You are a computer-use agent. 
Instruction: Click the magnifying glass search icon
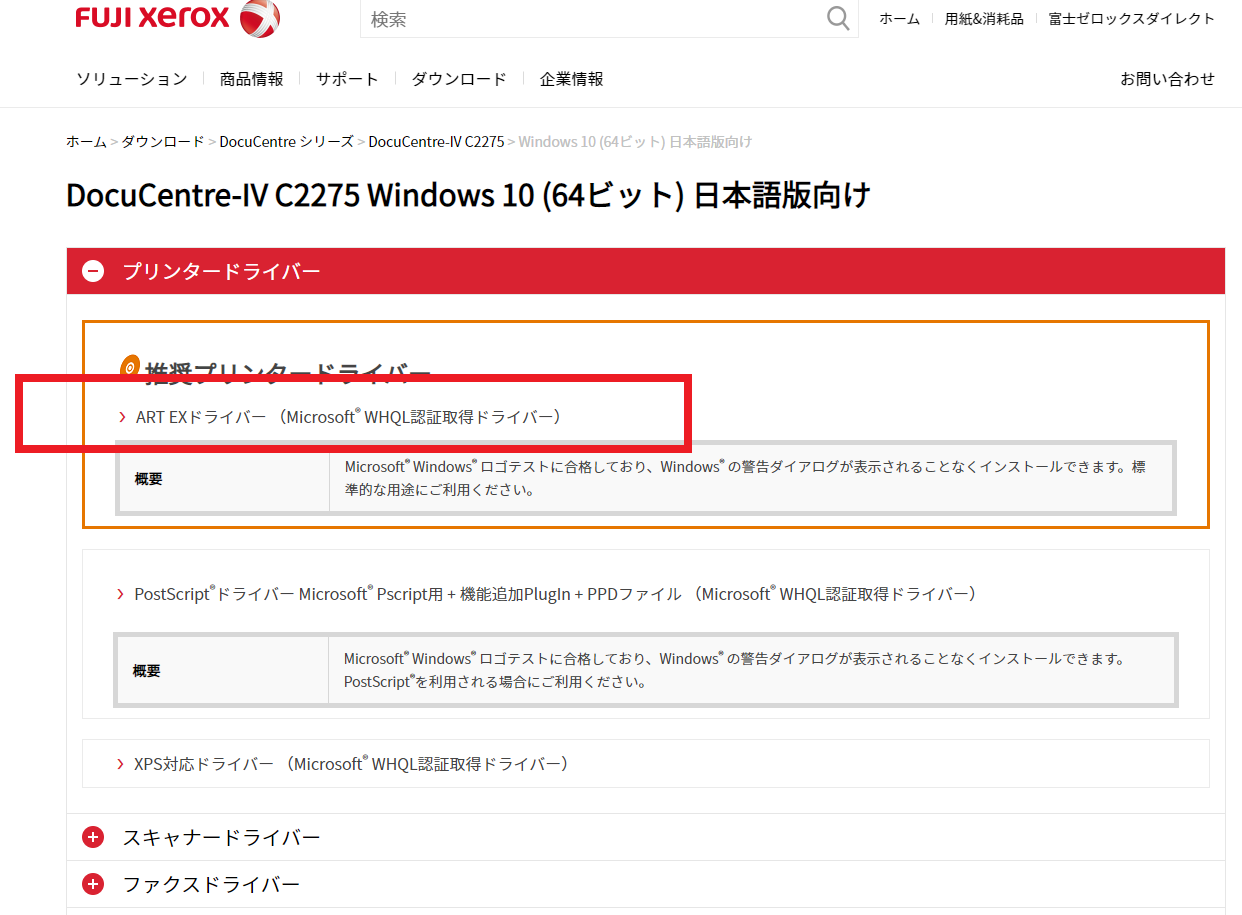pos(837,18)
